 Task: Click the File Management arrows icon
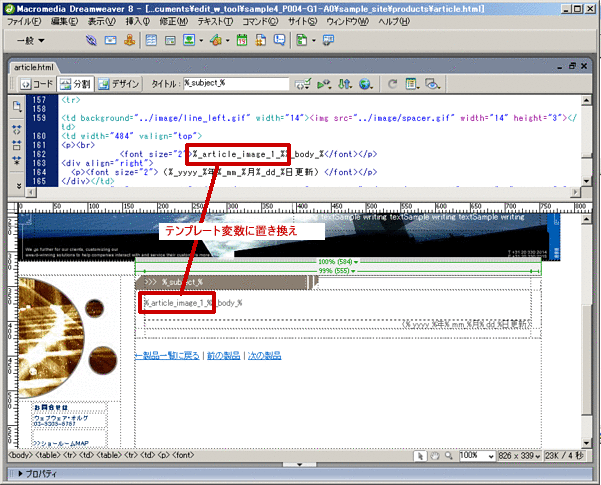pos(345,84)
